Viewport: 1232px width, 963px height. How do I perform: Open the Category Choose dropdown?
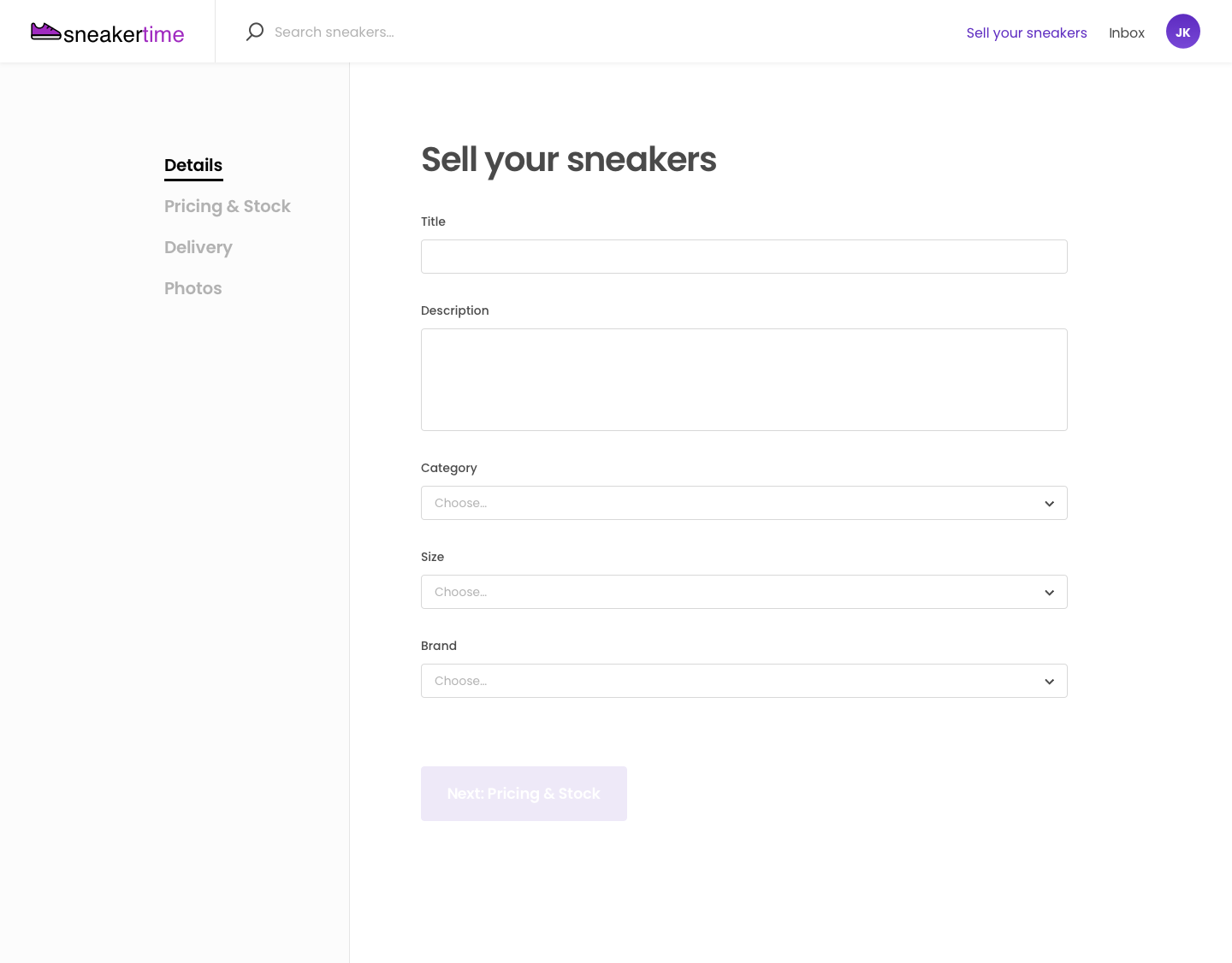click(x=743, y=503)
